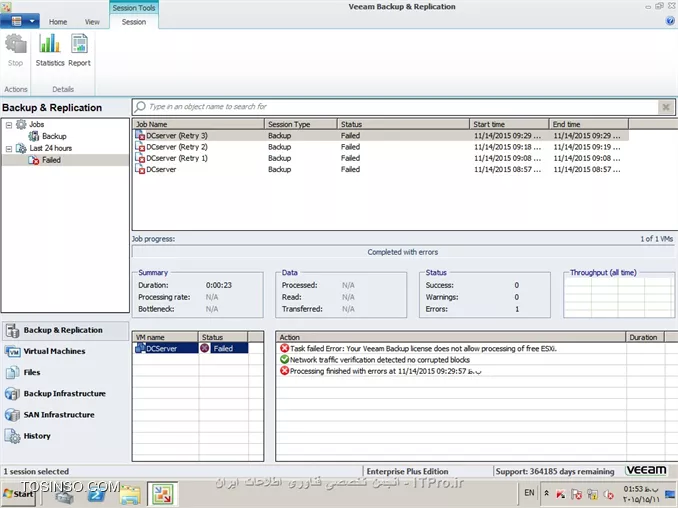Switch to the View tab
The width and height of the screenshot is (678, 508).
(92, 22)
